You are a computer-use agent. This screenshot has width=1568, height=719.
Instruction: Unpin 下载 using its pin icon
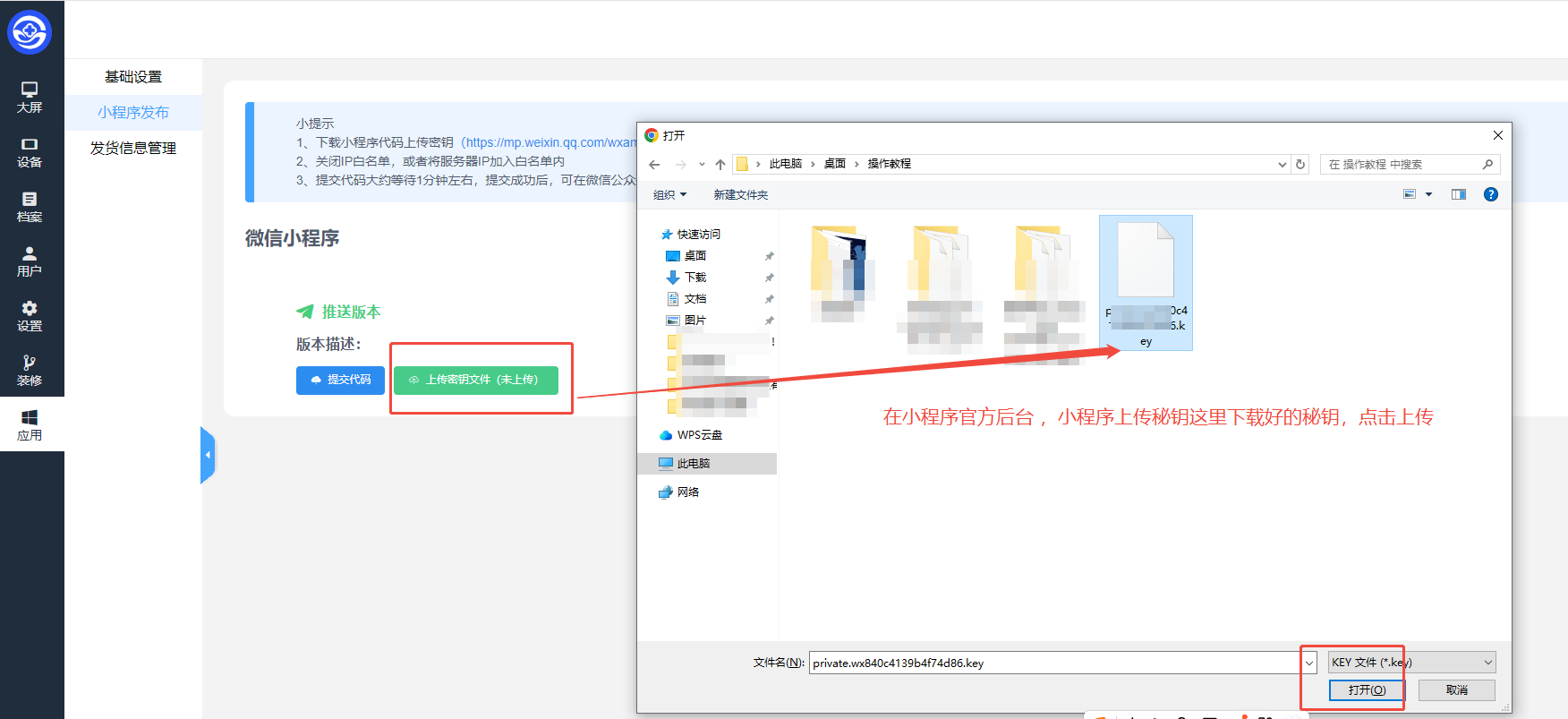(769, 278)
